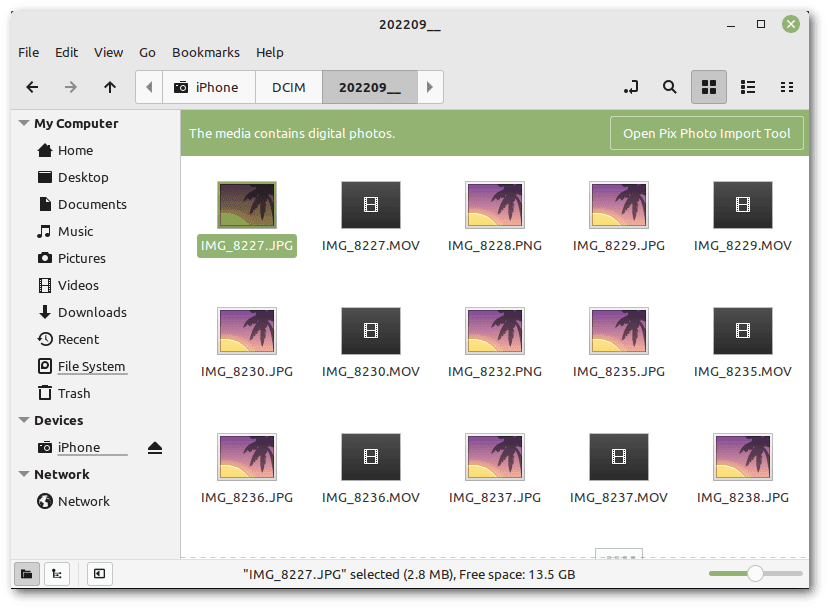Navigate to DCIM in path bar
Screen dimensions: 828x608
pos(289,87)
